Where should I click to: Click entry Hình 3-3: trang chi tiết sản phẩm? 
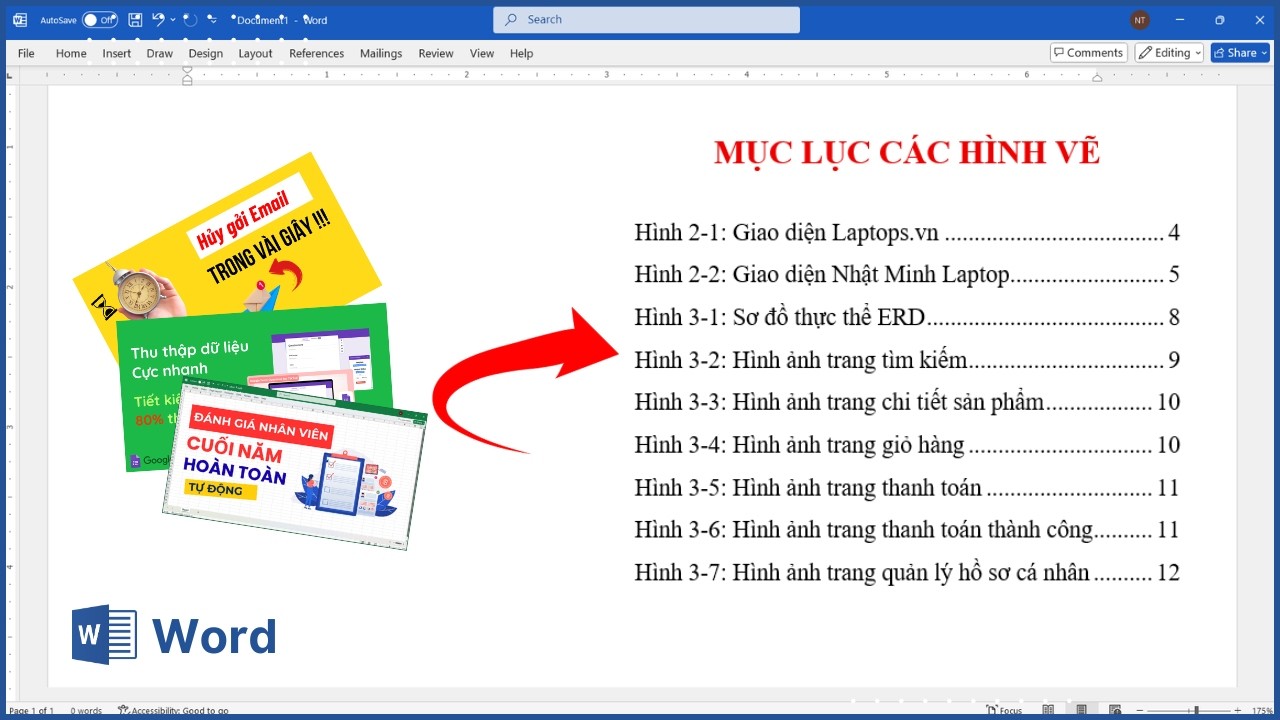coord(907,403)
